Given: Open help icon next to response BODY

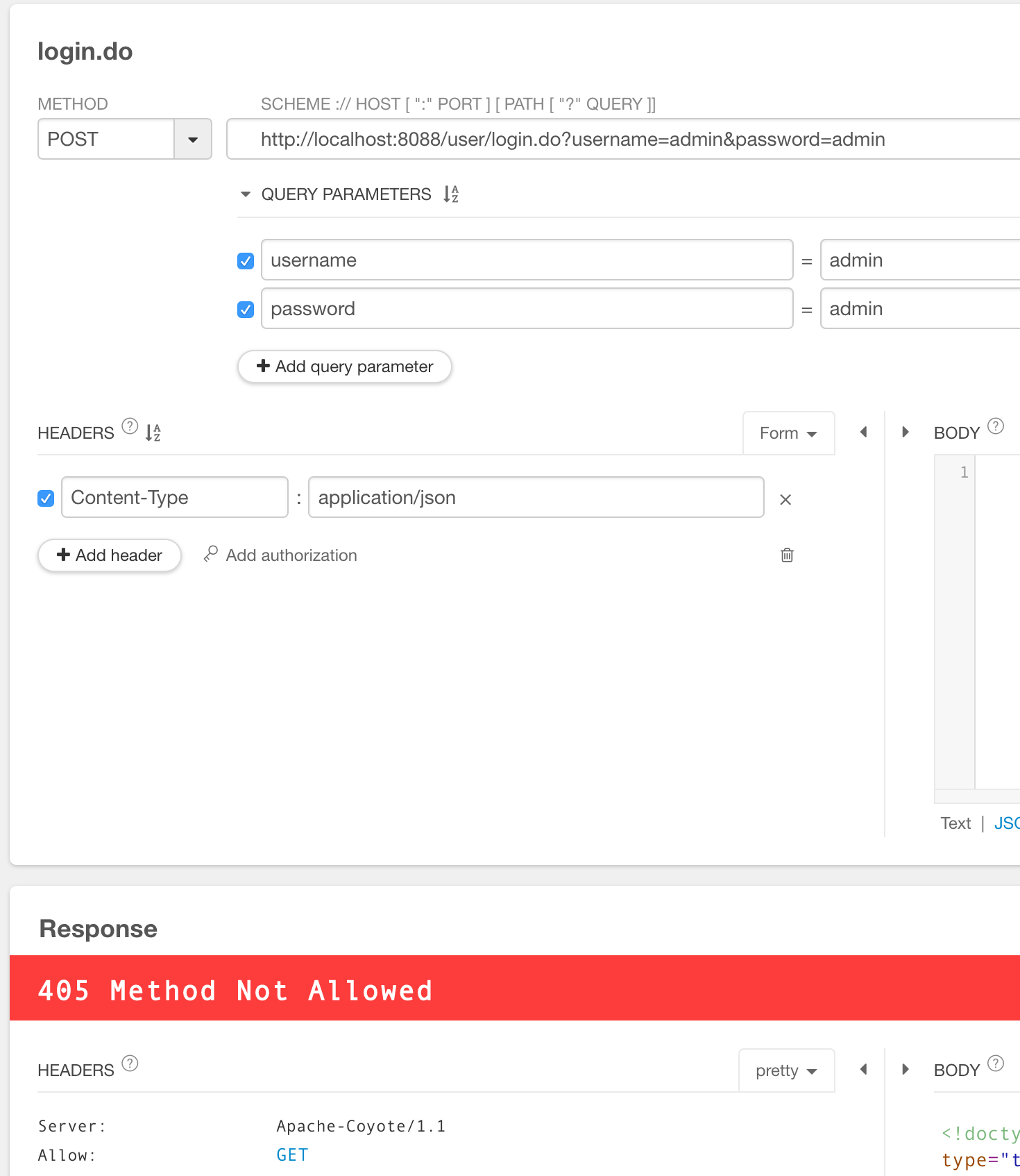Looking at the screenshot, I should point(996,1064).
